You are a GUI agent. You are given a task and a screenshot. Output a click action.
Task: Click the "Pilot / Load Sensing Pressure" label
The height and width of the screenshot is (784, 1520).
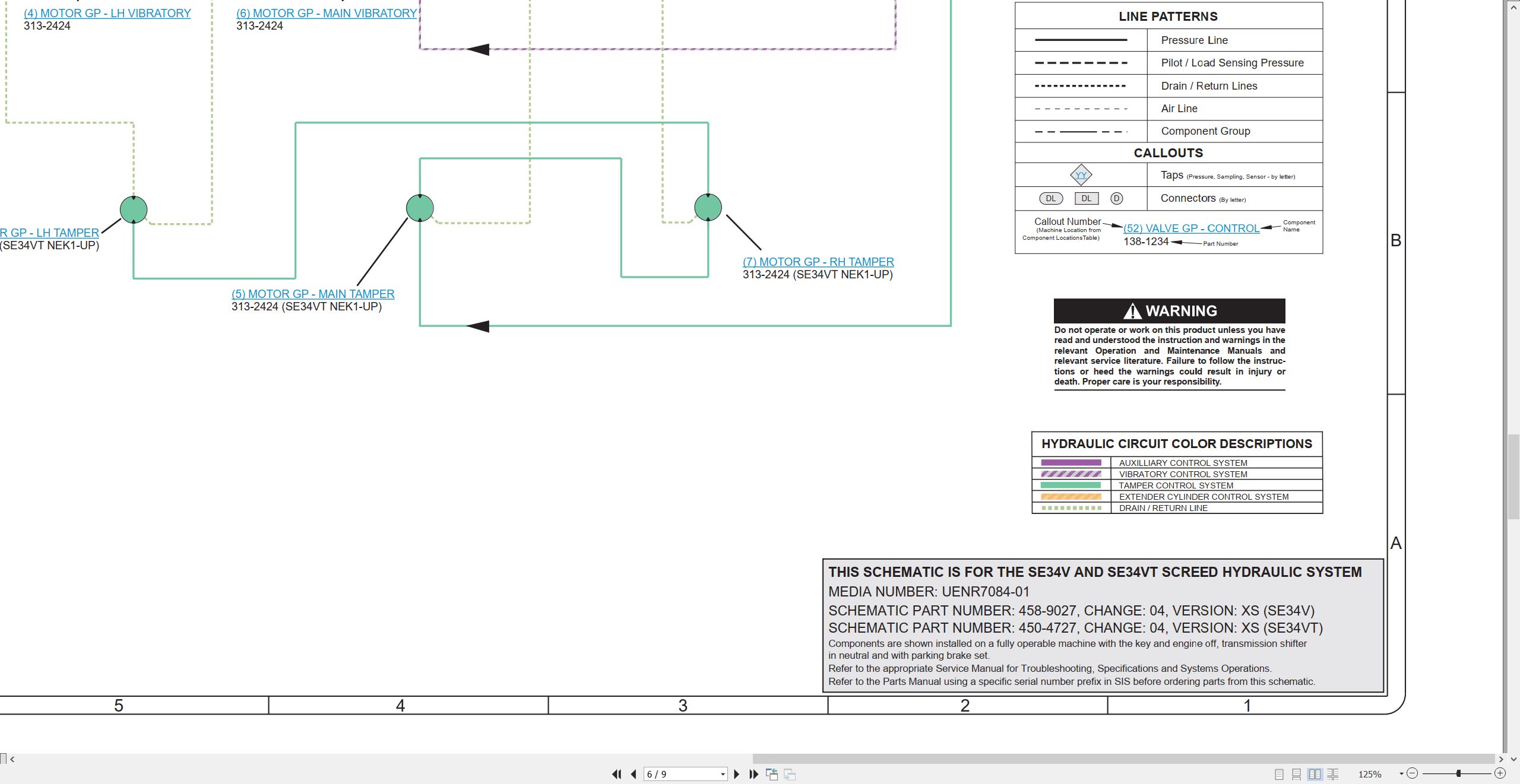point(1233,63)
